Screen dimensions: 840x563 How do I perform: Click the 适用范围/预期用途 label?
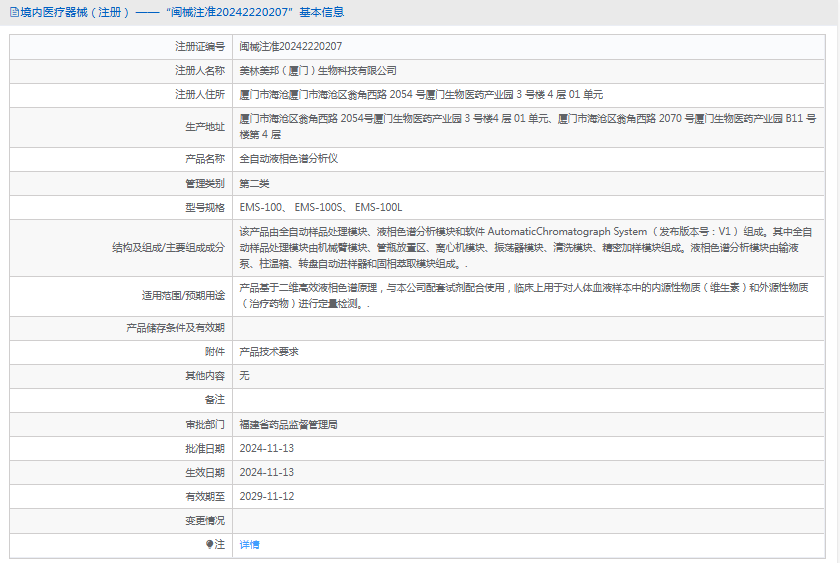tap(183, 296)
